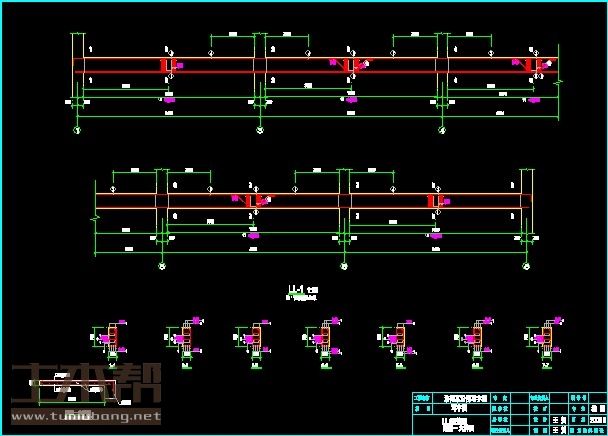Viewport: 608px width, 436px height.
Task: Click rightmost red splice marker on upper beam
Action: coord(530,65)
